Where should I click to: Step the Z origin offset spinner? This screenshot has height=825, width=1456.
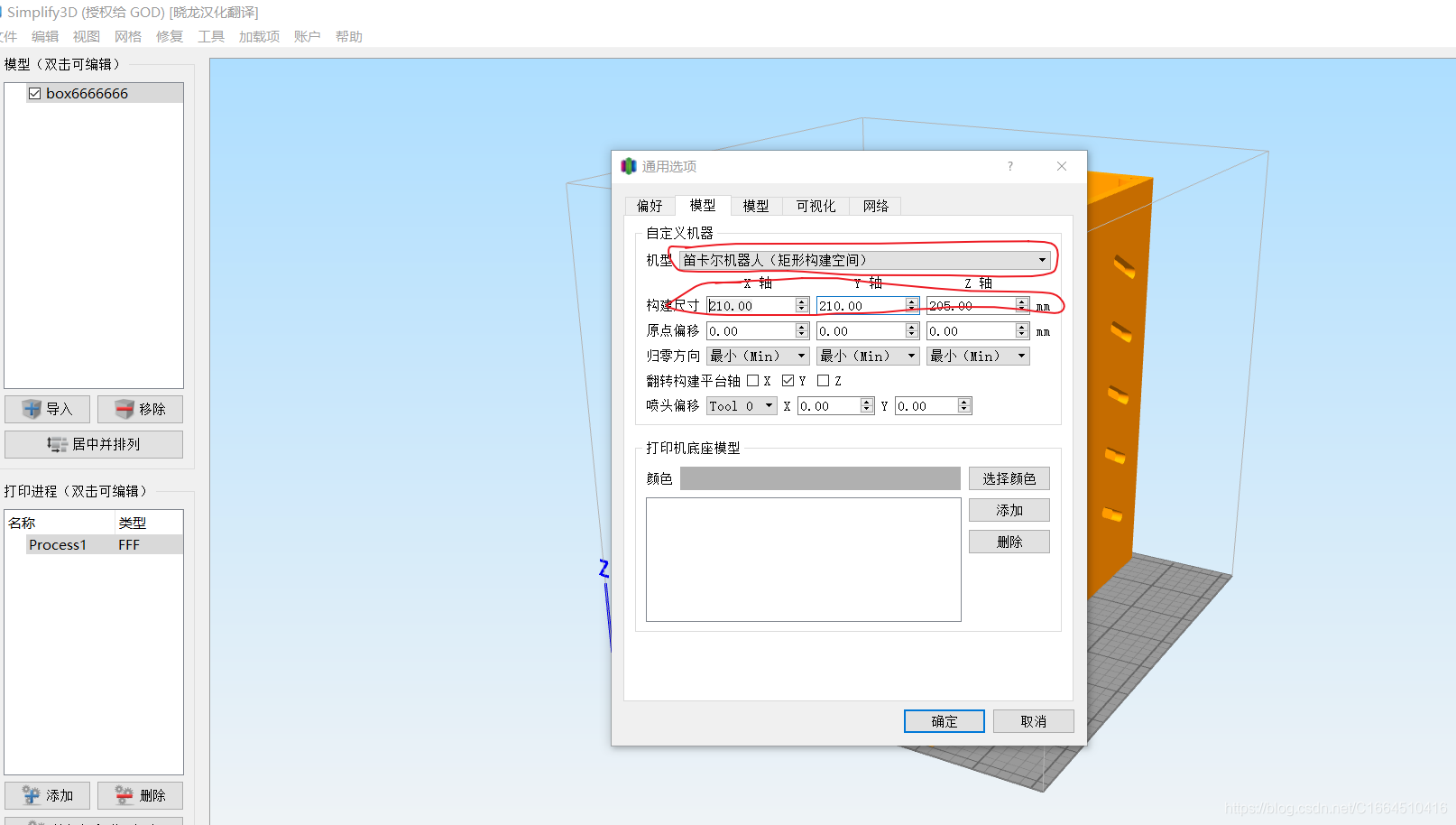[x=1022, y=330]
